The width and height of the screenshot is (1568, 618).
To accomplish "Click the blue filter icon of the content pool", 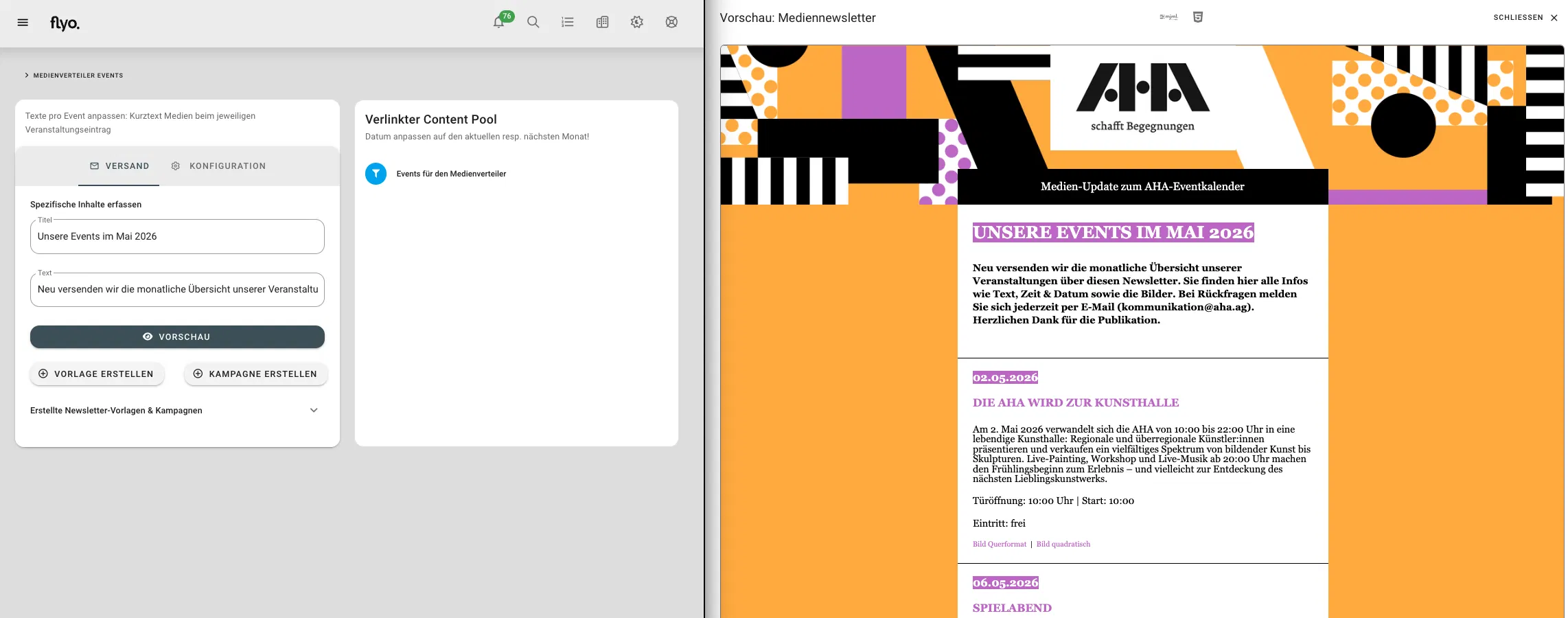I will coord(376,174).
